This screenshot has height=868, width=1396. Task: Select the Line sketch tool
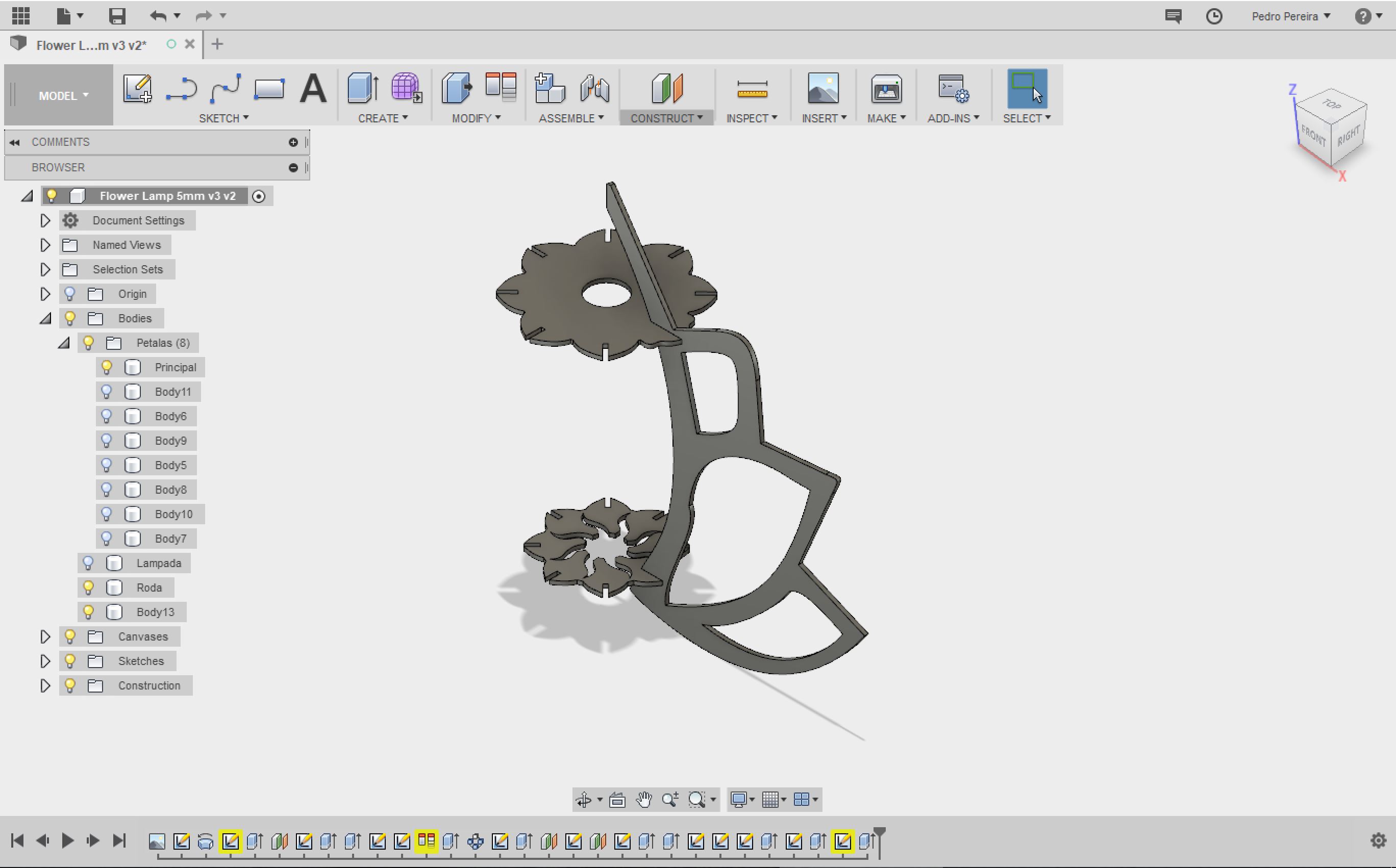click(x=182, y=90)
